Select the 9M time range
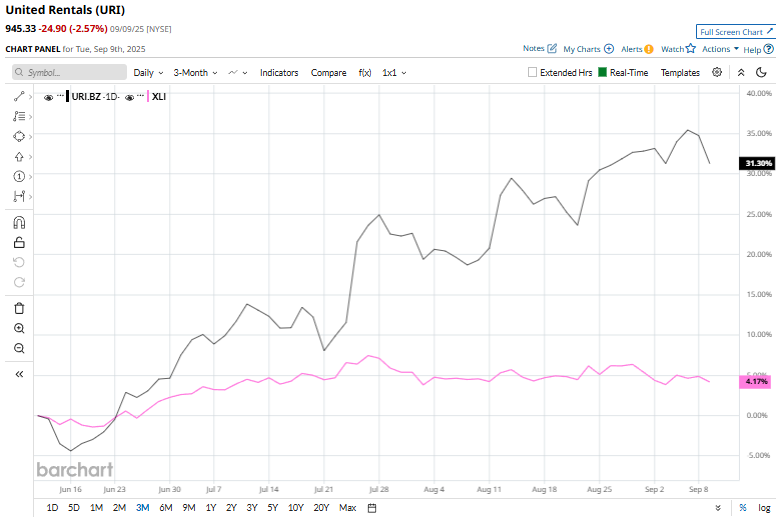776x522 pixels. point(189,508)
